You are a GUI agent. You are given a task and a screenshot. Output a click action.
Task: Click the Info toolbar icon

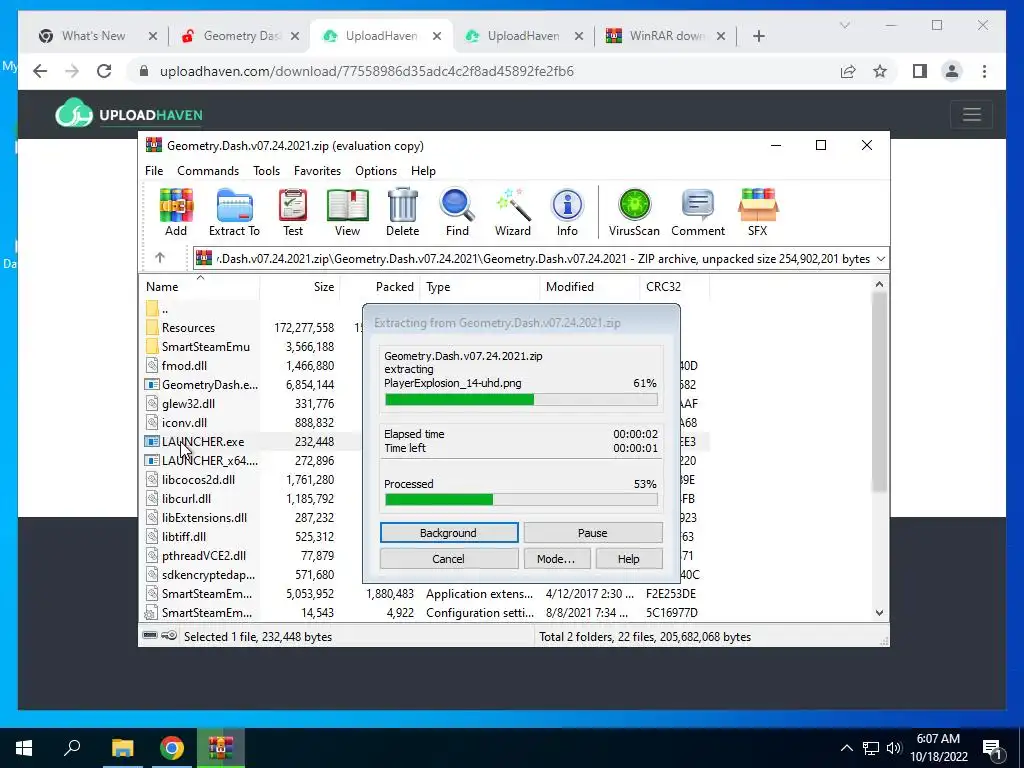567,212
